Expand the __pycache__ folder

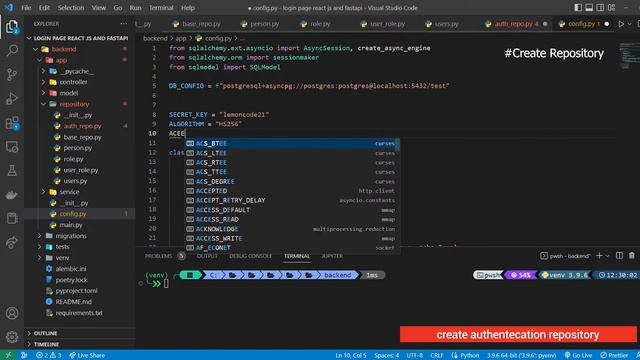coord(44,71)
